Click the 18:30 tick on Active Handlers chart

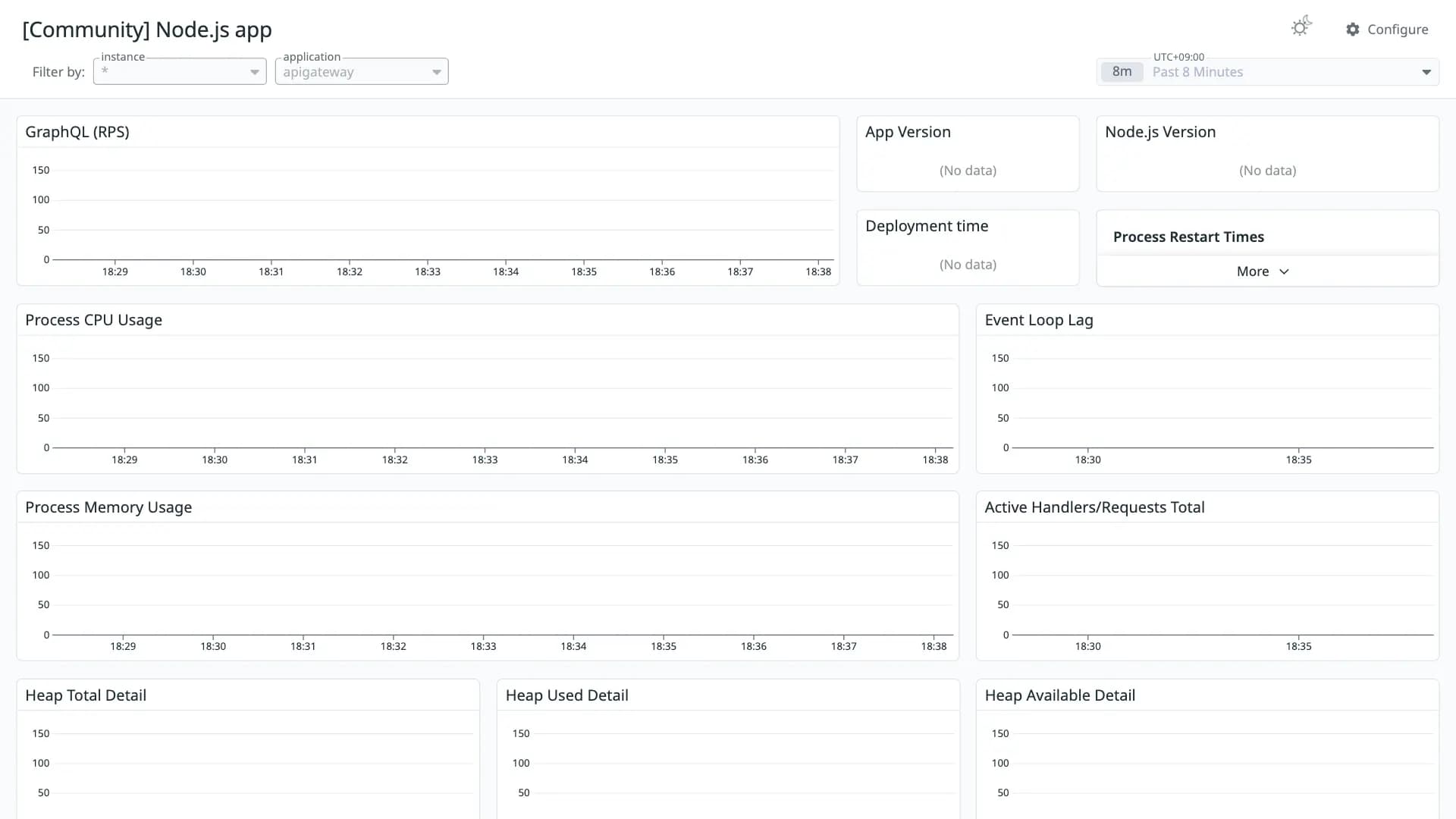[1087, 646]
